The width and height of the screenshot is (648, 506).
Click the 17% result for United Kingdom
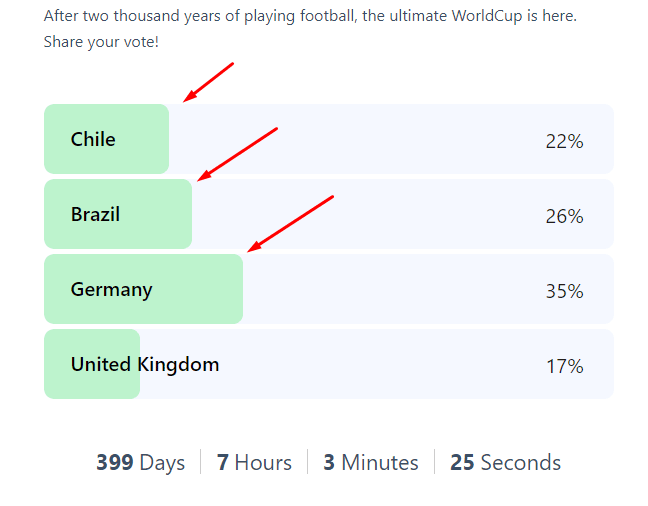(x=565, y=366)
